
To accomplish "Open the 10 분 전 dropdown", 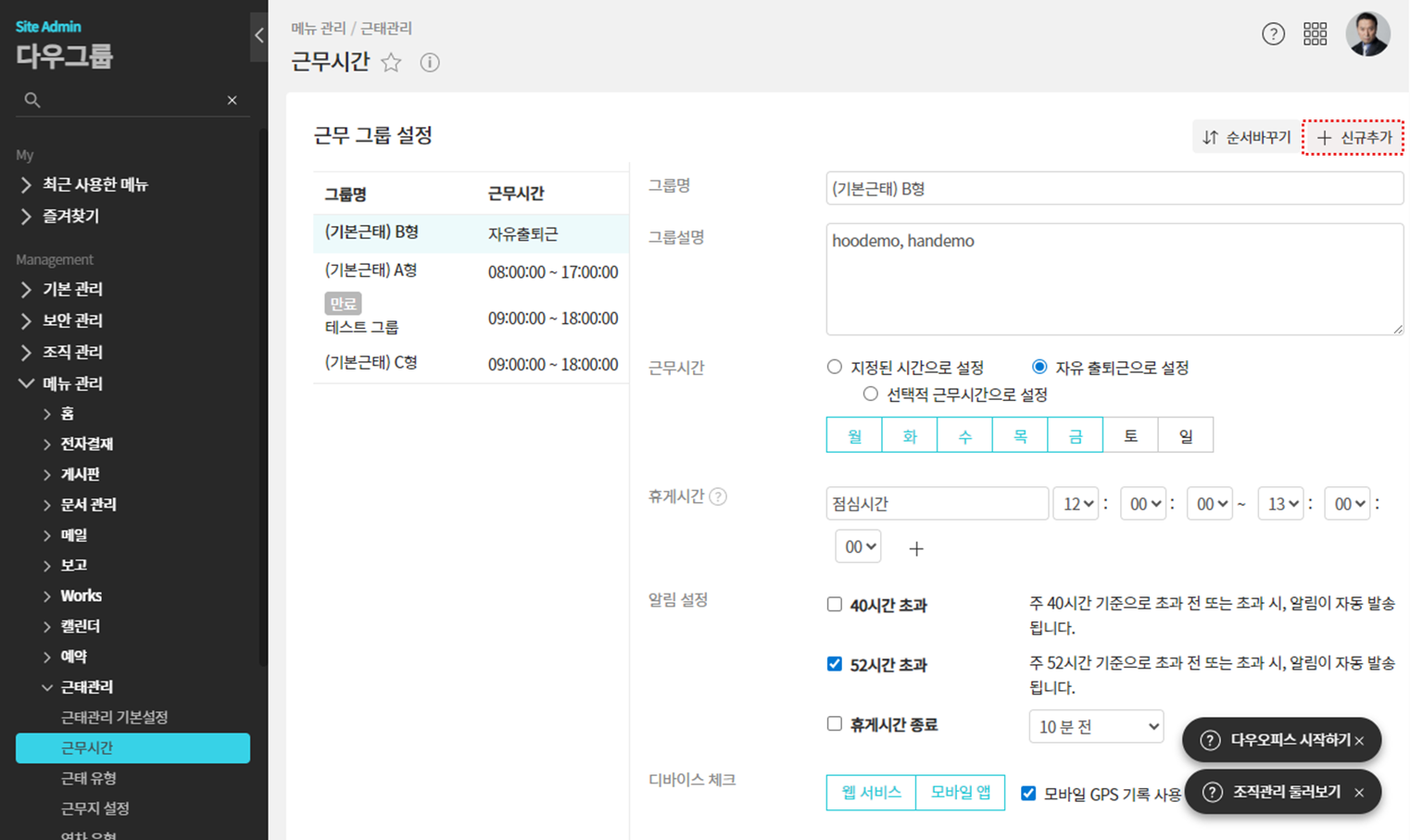I will (1096, 727).
